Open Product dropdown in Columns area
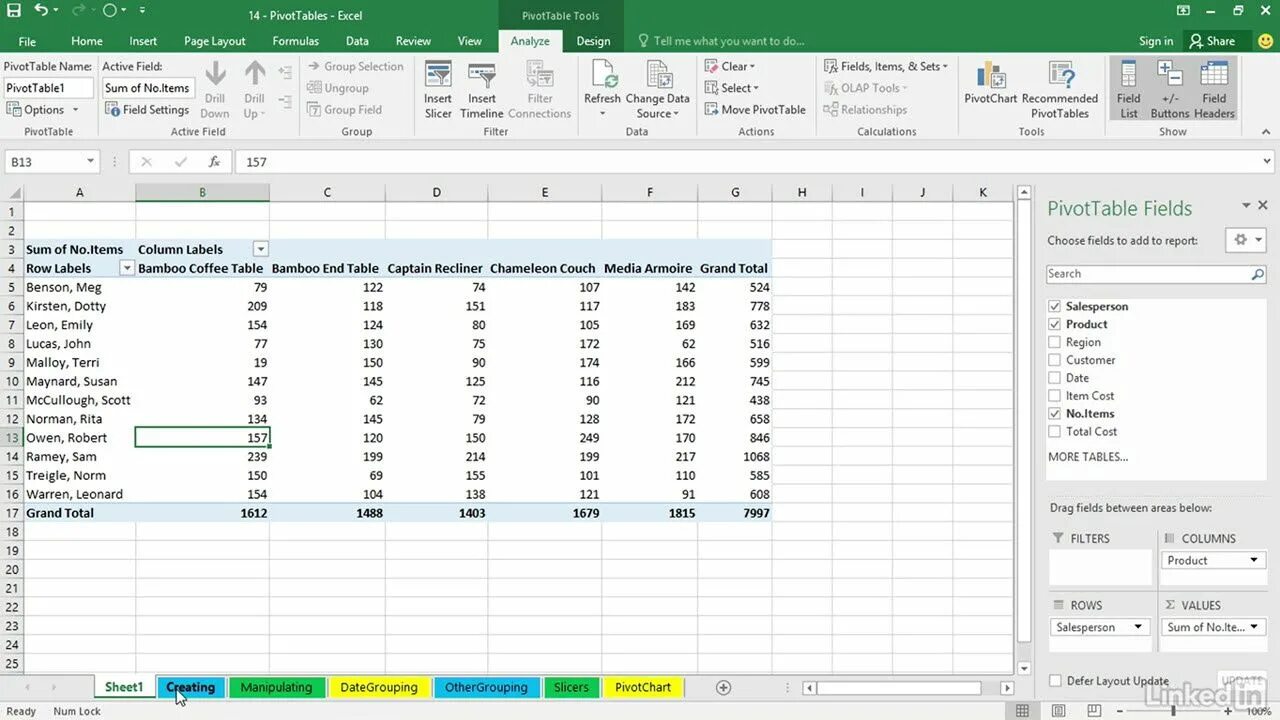The height and width of the screenshot is (720, 1280). coord(1253,560)
